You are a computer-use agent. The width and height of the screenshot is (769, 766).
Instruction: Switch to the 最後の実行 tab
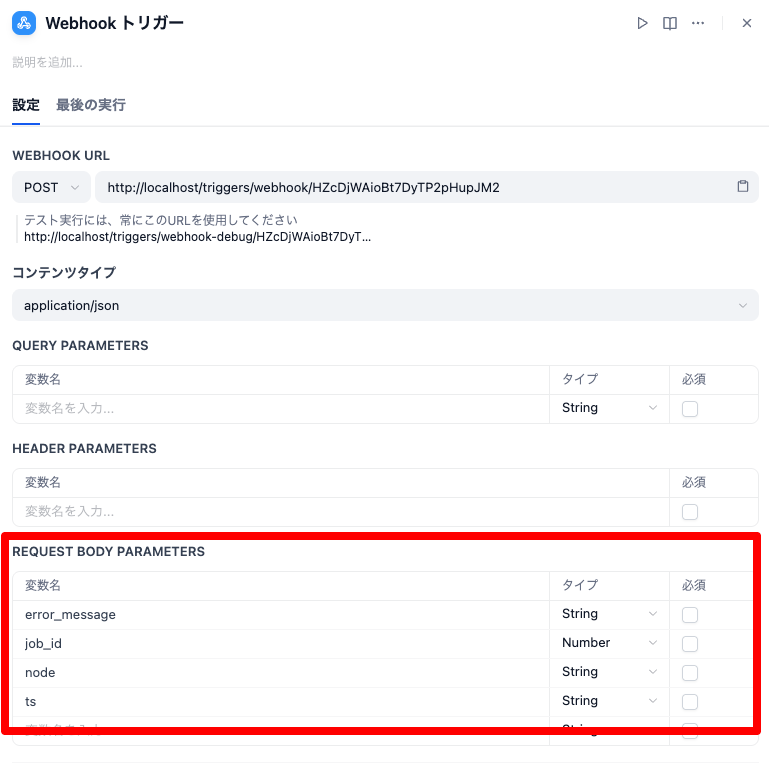(91, 105)
